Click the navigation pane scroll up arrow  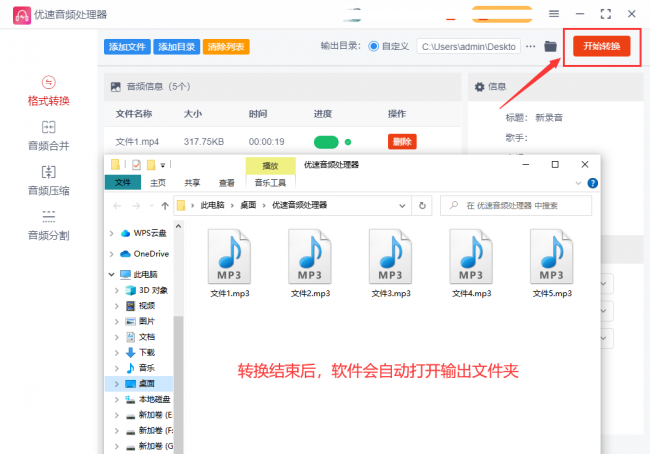coord(178,226)
